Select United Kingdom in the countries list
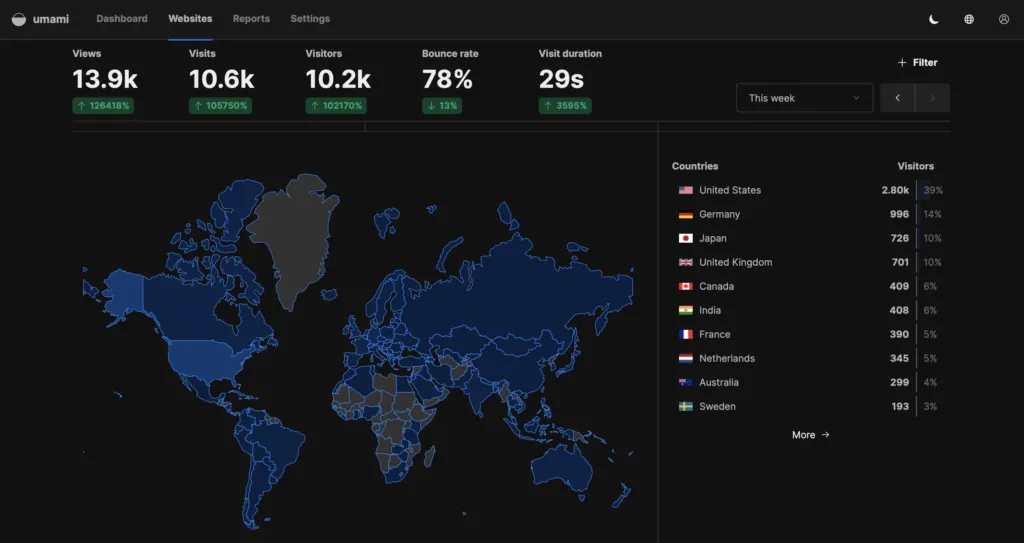This screenshot has height=543, width=1024. click(x=735, y=262)
